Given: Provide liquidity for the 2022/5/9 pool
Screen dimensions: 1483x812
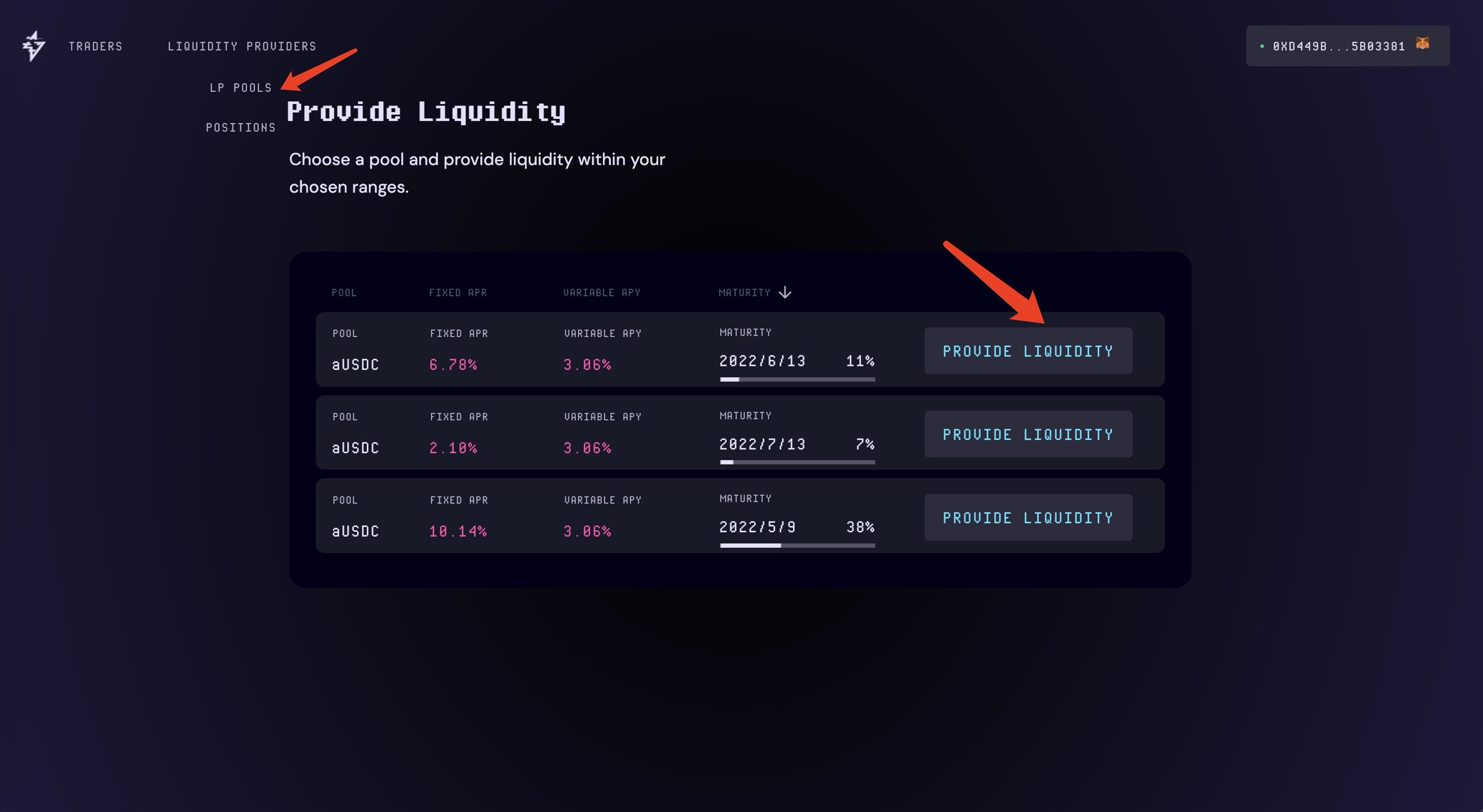Looking at the screenshot, I should pos(1028,518).
